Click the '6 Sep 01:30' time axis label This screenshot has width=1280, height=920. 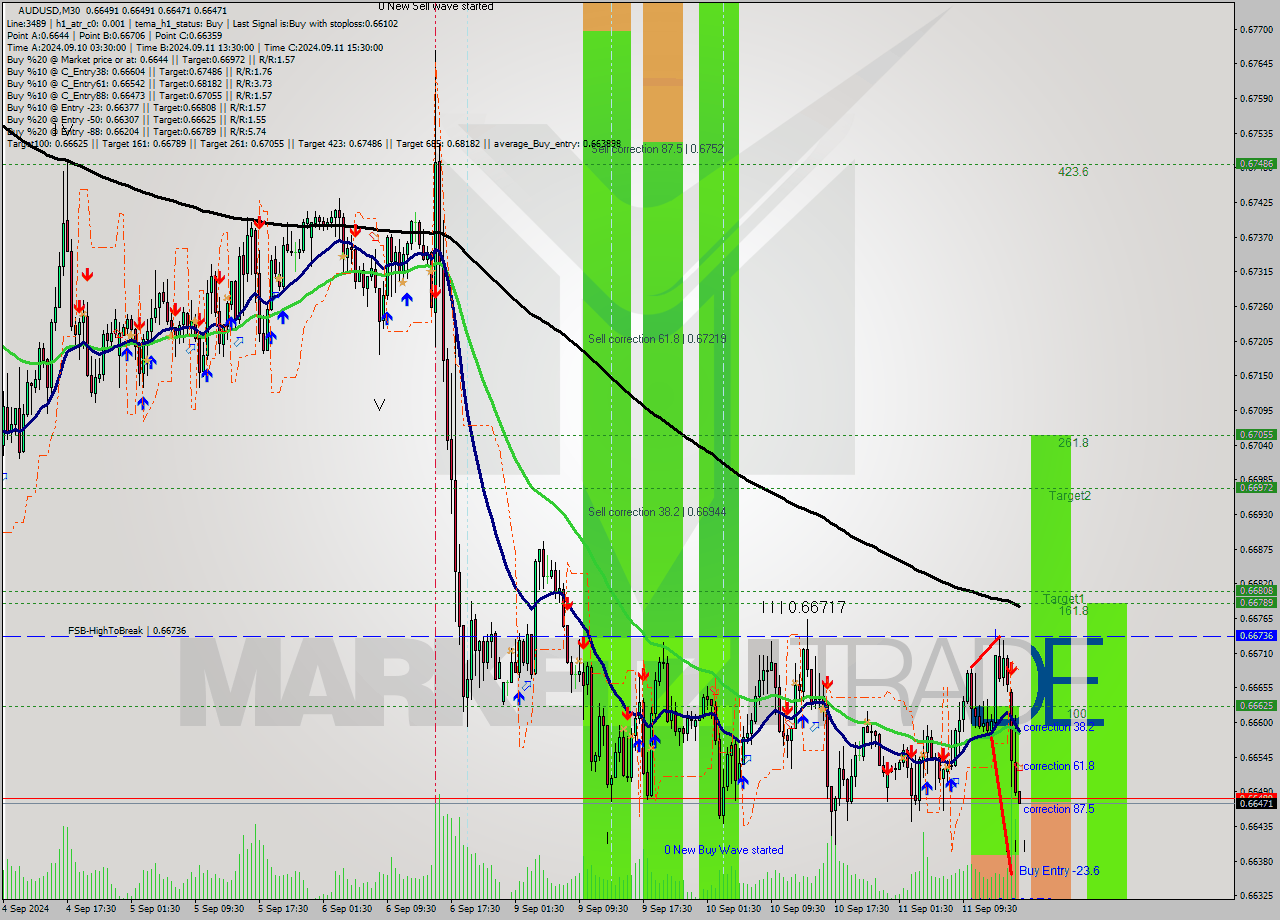pyautogui.click(x=347, y=909)
